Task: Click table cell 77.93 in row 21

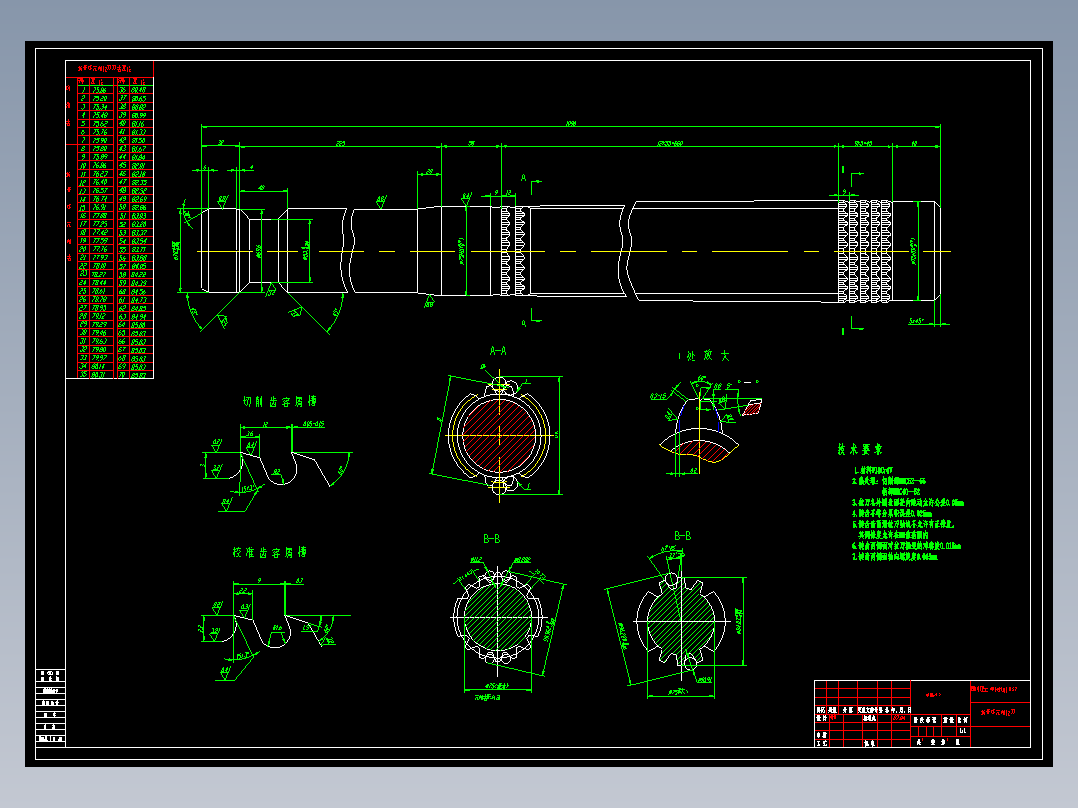Action: pyautogui.click(x=100, y=258)
